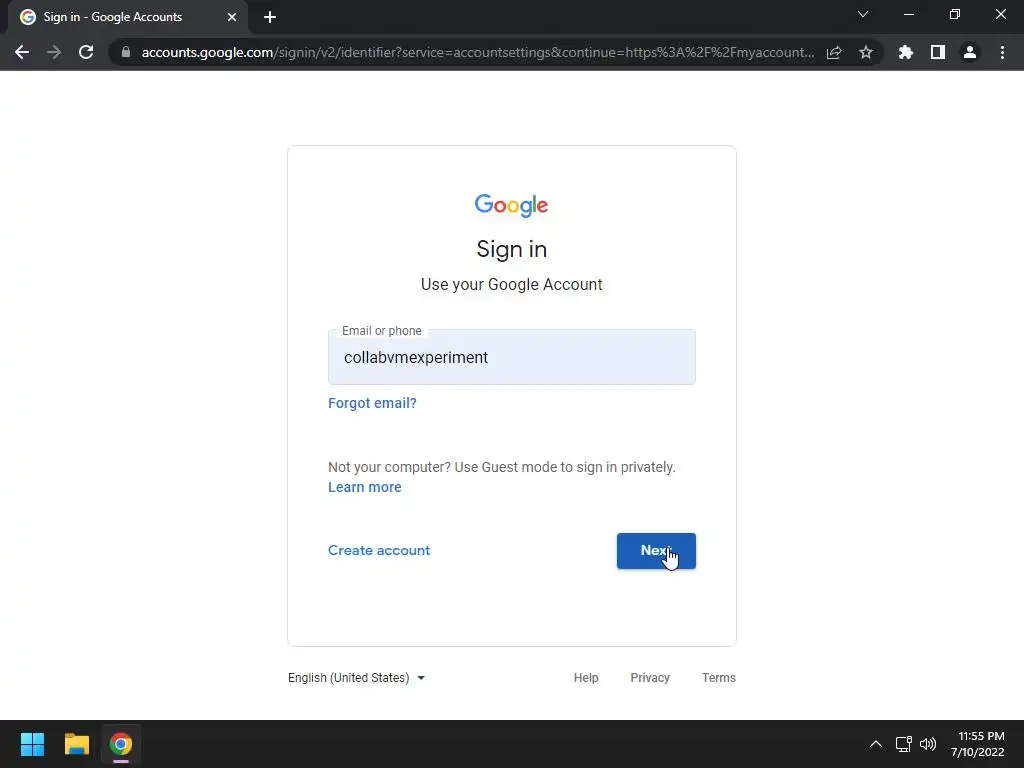1024x768 pixels.
Task: Open the tab search chevron
Action: coord(863,14)
